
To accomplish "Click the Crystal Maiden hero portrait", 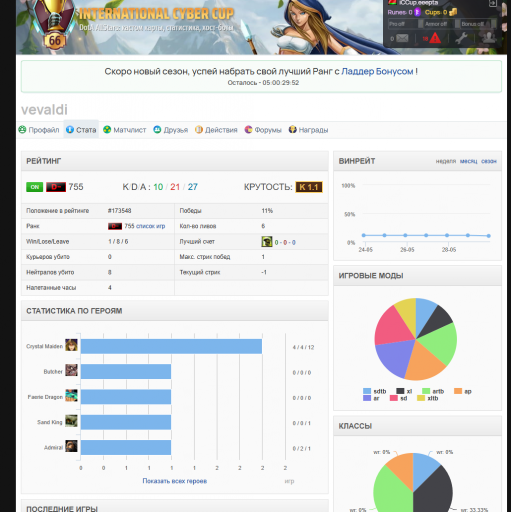I will (x=71, y=345).
